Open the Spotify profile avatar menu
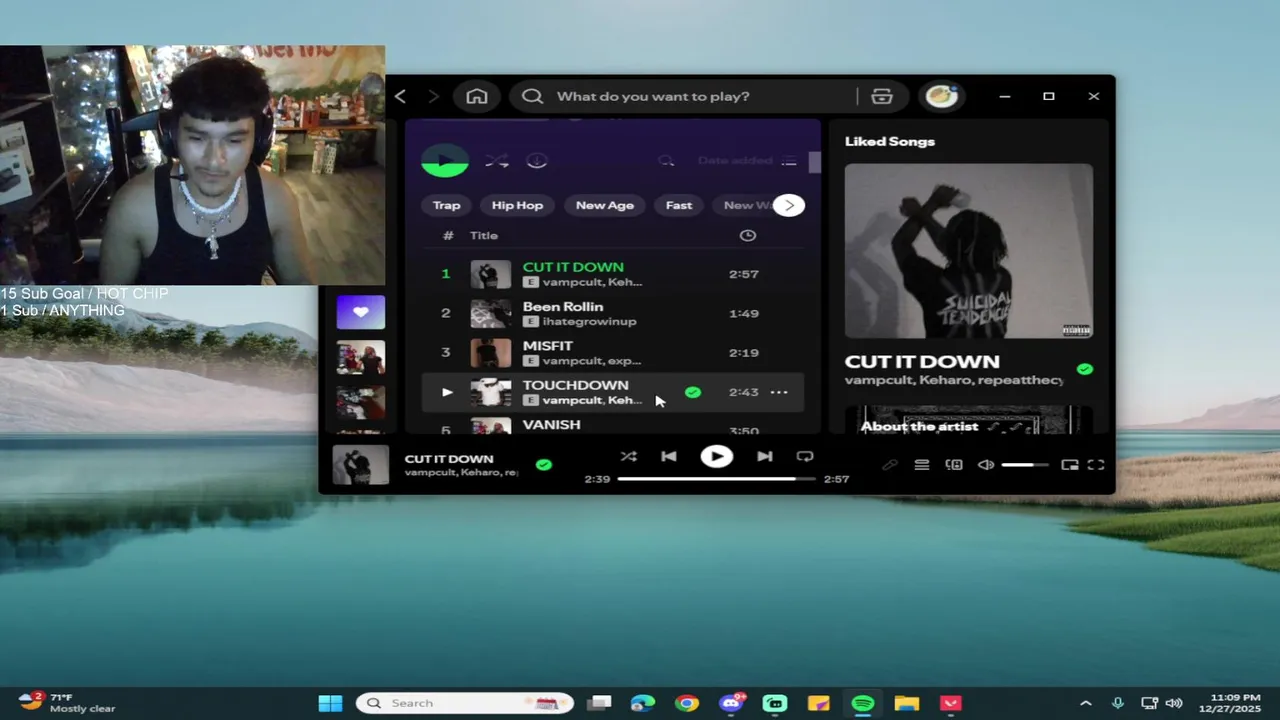Image resolution: width=1280 pixels, height=720 pixels. [941, 96]
